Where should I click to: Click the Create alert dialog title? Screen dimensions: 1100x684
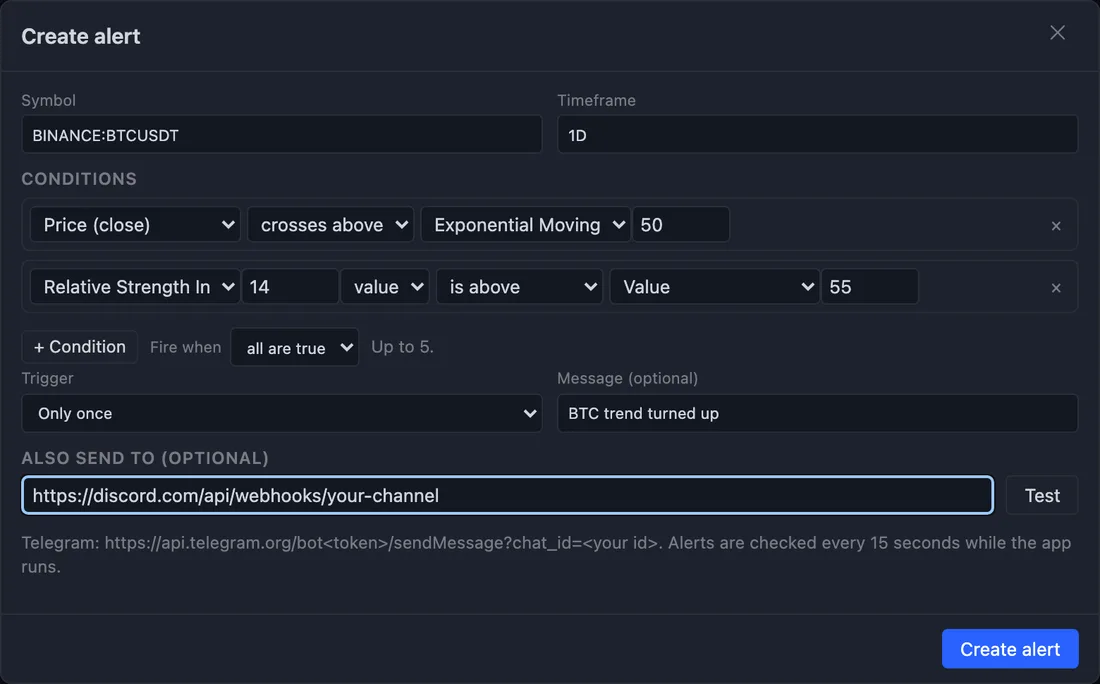(81, 36)
